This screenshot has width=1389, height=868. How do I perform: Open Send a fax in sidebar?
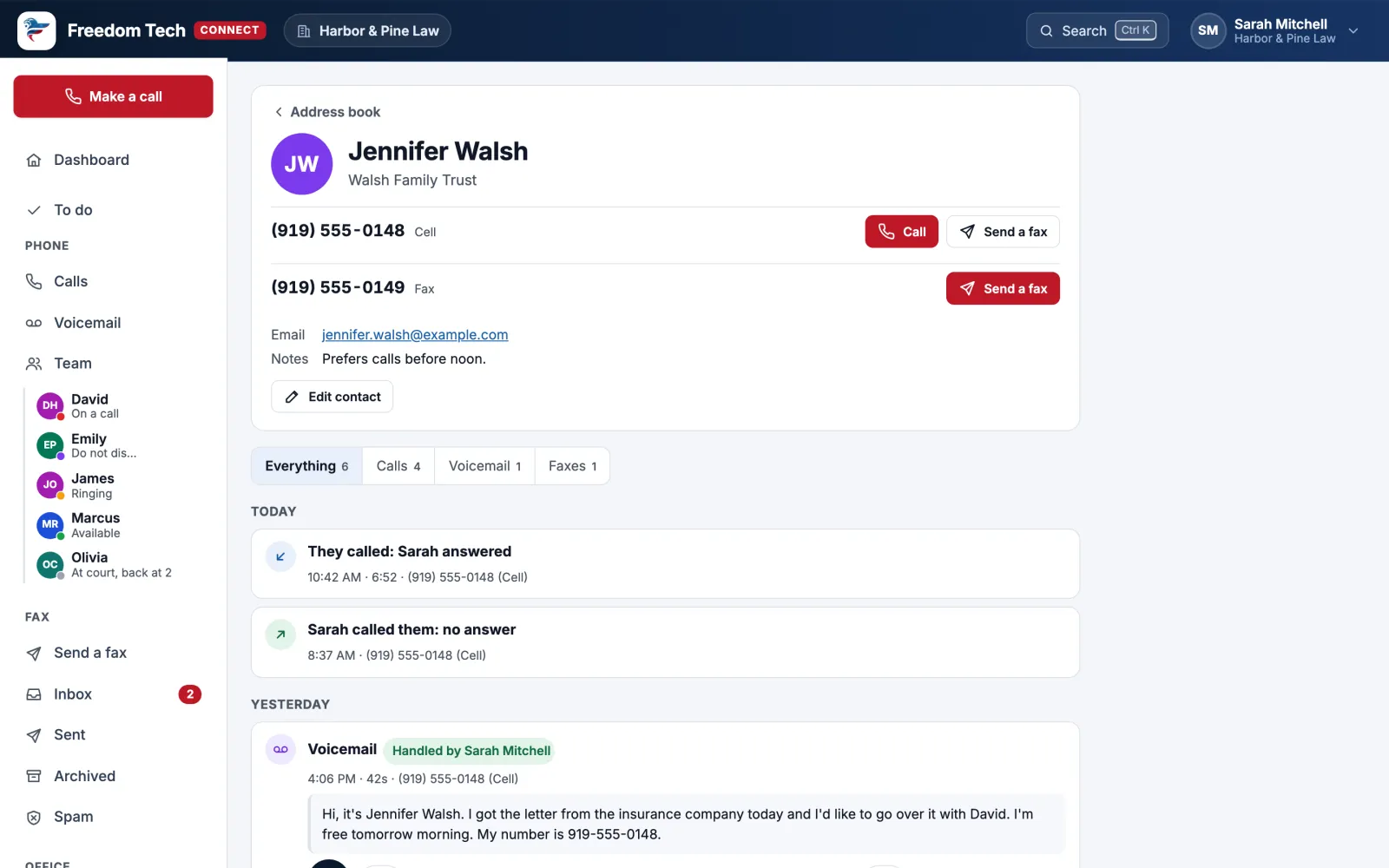coord(113,653)
